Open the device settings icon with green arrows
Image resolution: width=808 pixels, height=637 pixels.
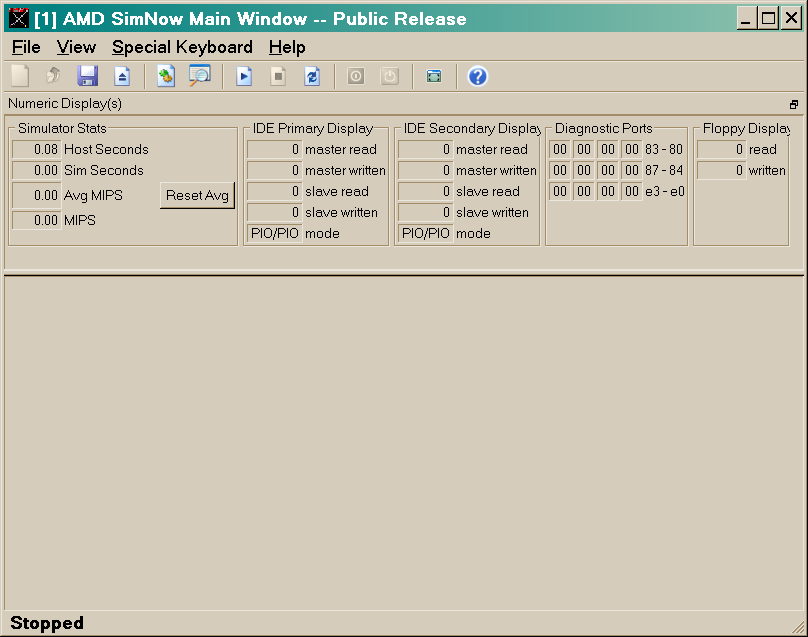[166, 76]
